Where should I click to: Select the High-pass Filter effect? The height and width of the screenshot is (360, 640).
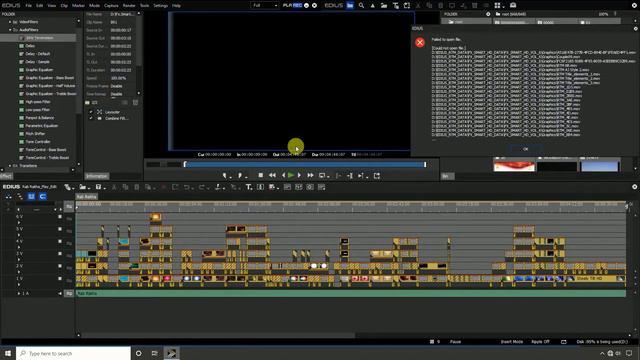38,102
